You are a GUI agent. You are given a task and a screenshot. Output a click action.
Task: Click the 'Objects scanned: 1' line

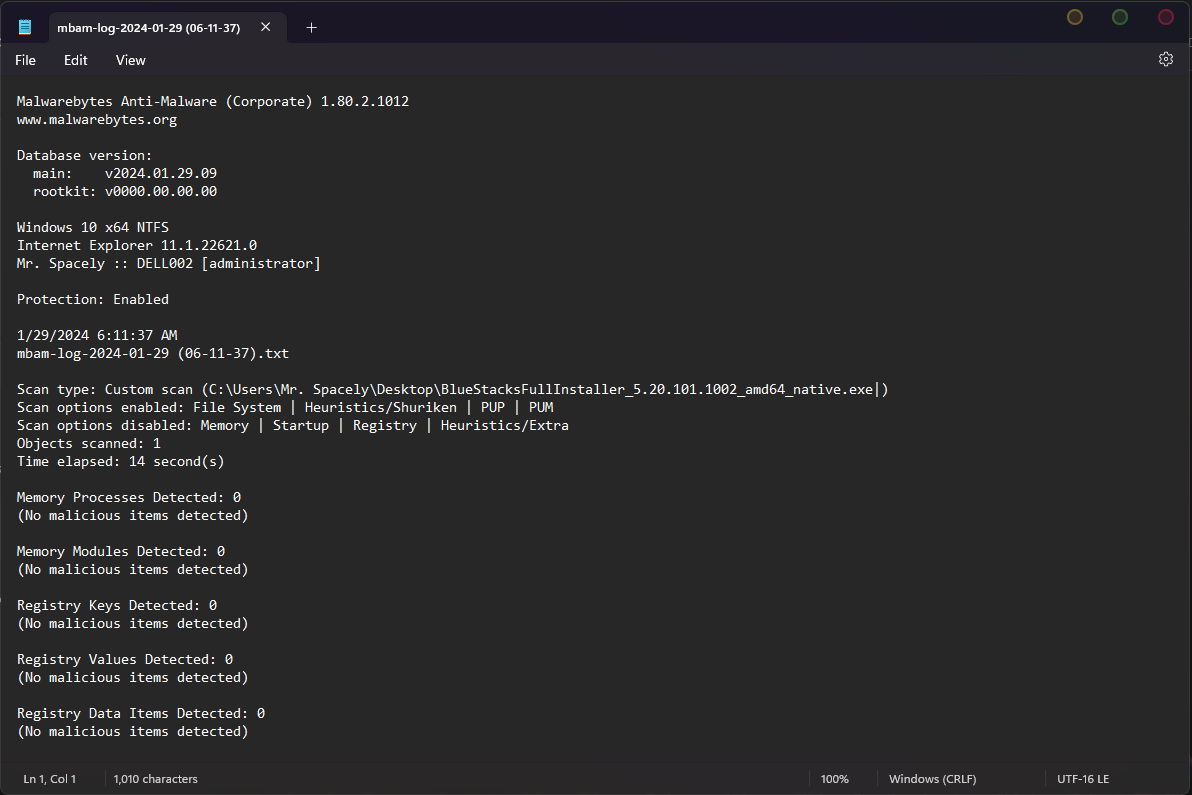[x=89, y=443]
